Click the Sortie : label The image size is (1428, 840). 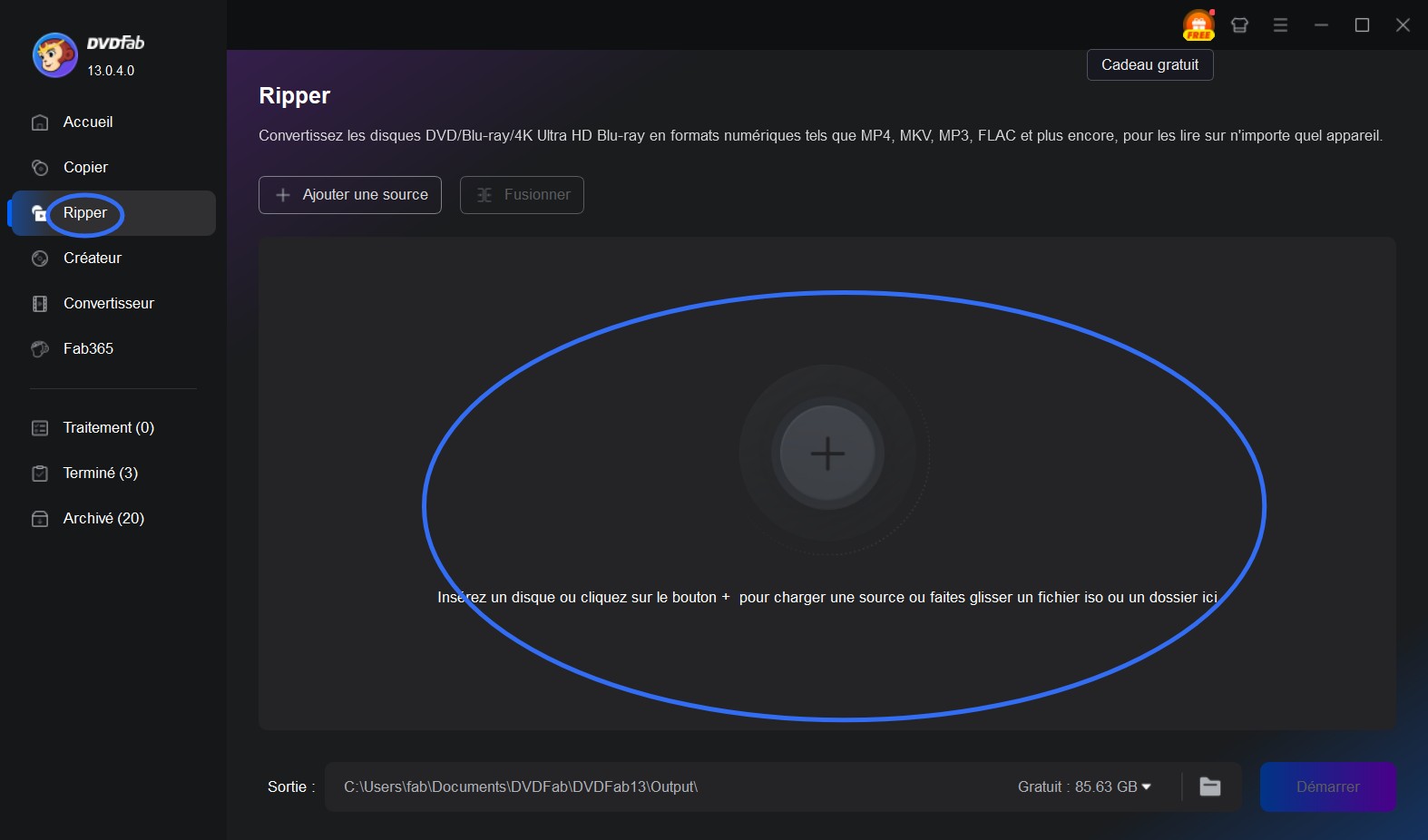291,787
